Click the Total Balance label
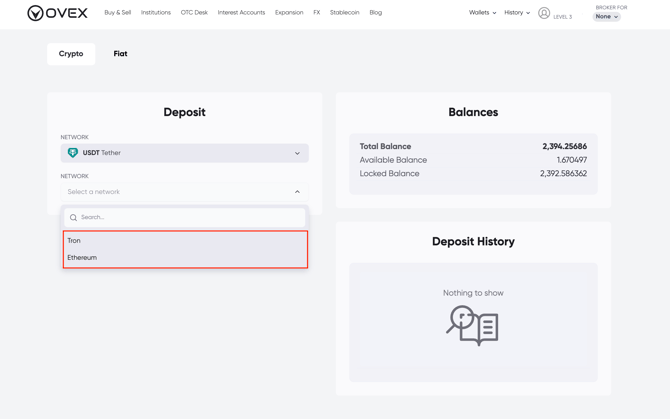 (385, 146)
